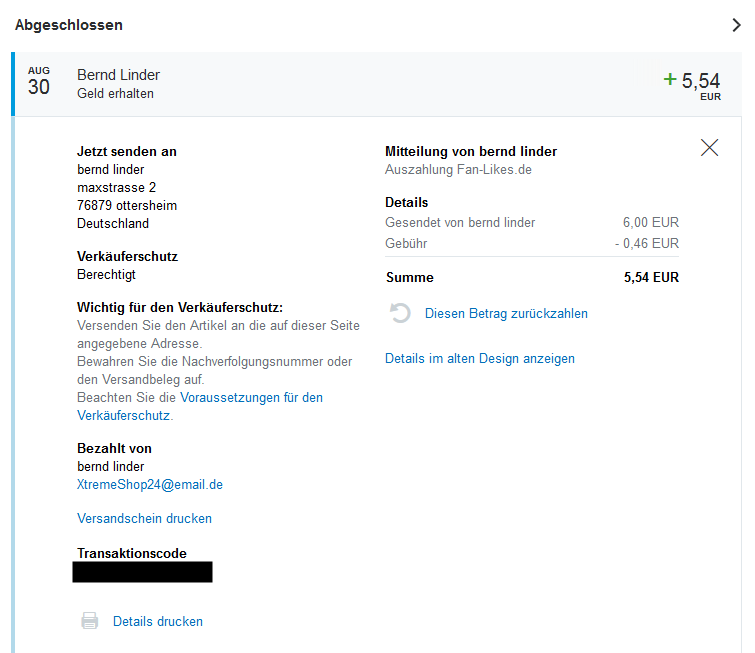Click the circular refund arrow icon
Image resolution: width=755 pixels, height=653 pixels.
tap(400, 313)
